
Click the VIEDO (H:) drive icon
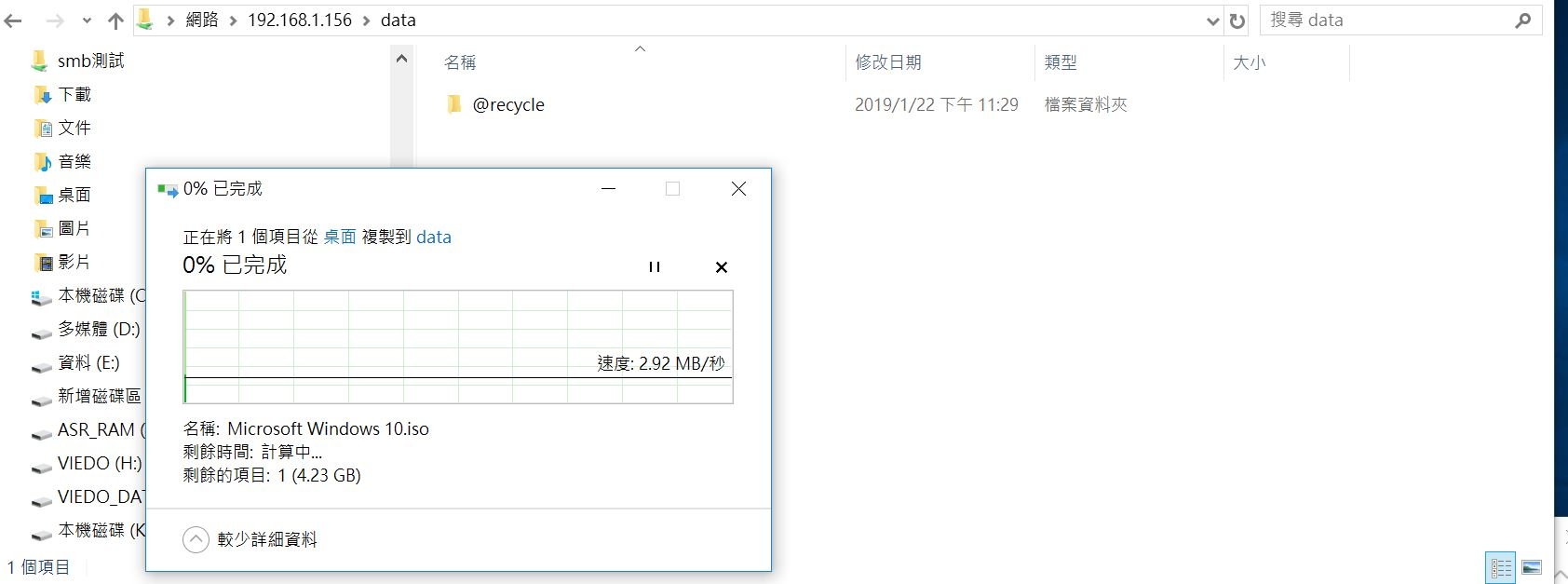(41, 466)
